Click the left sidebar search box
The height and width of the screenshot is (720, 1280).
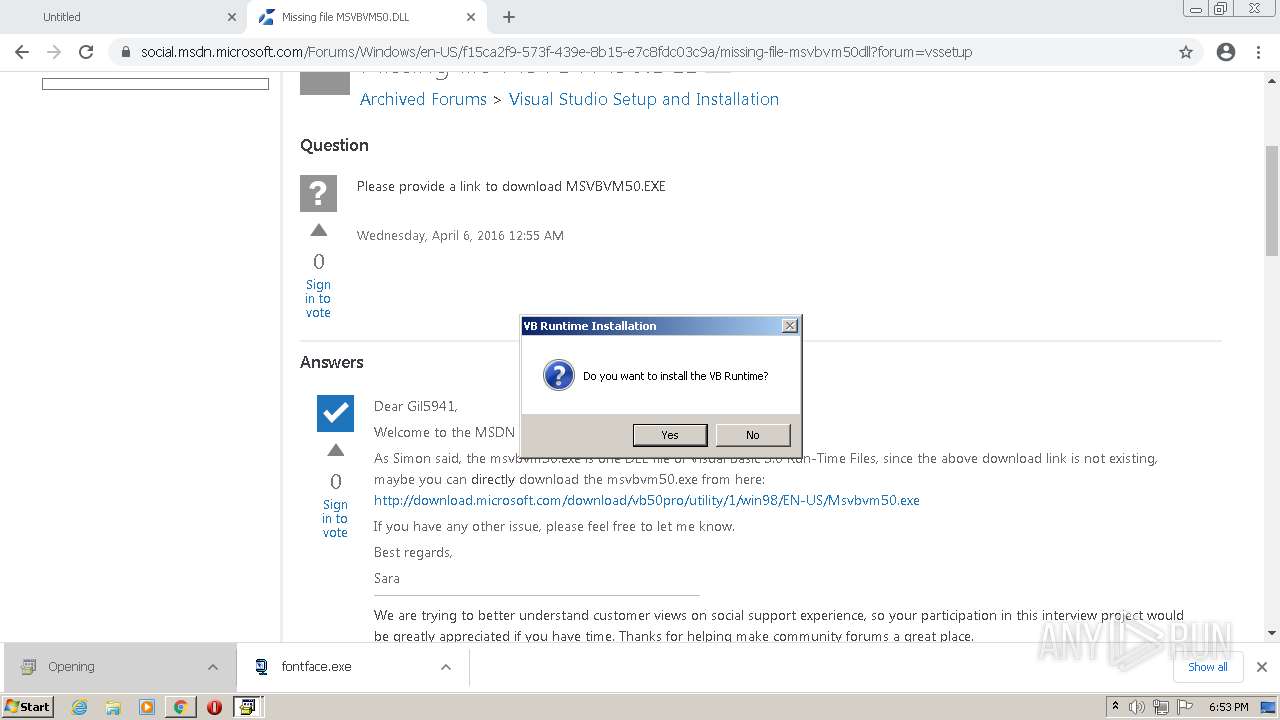(x=155, y=84)
